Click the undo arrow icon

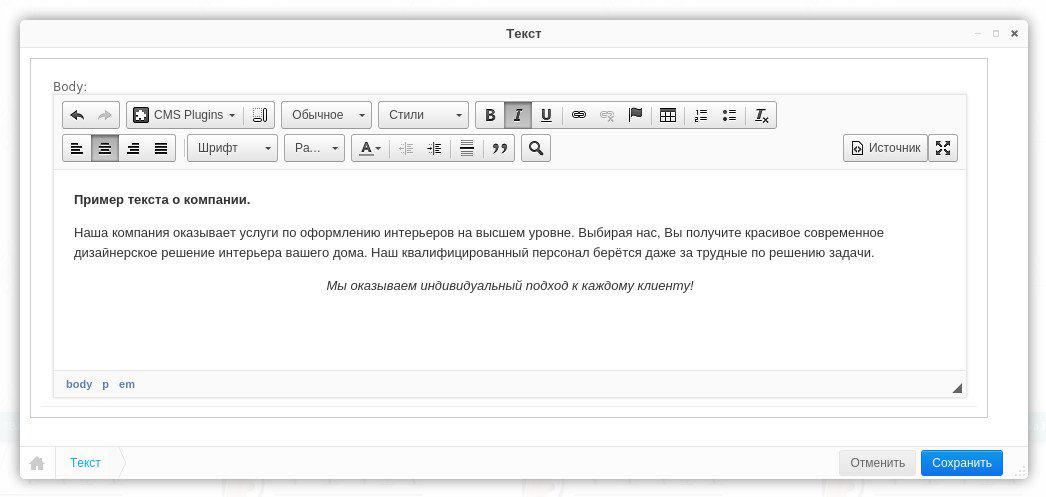click(x=77, y=115)
